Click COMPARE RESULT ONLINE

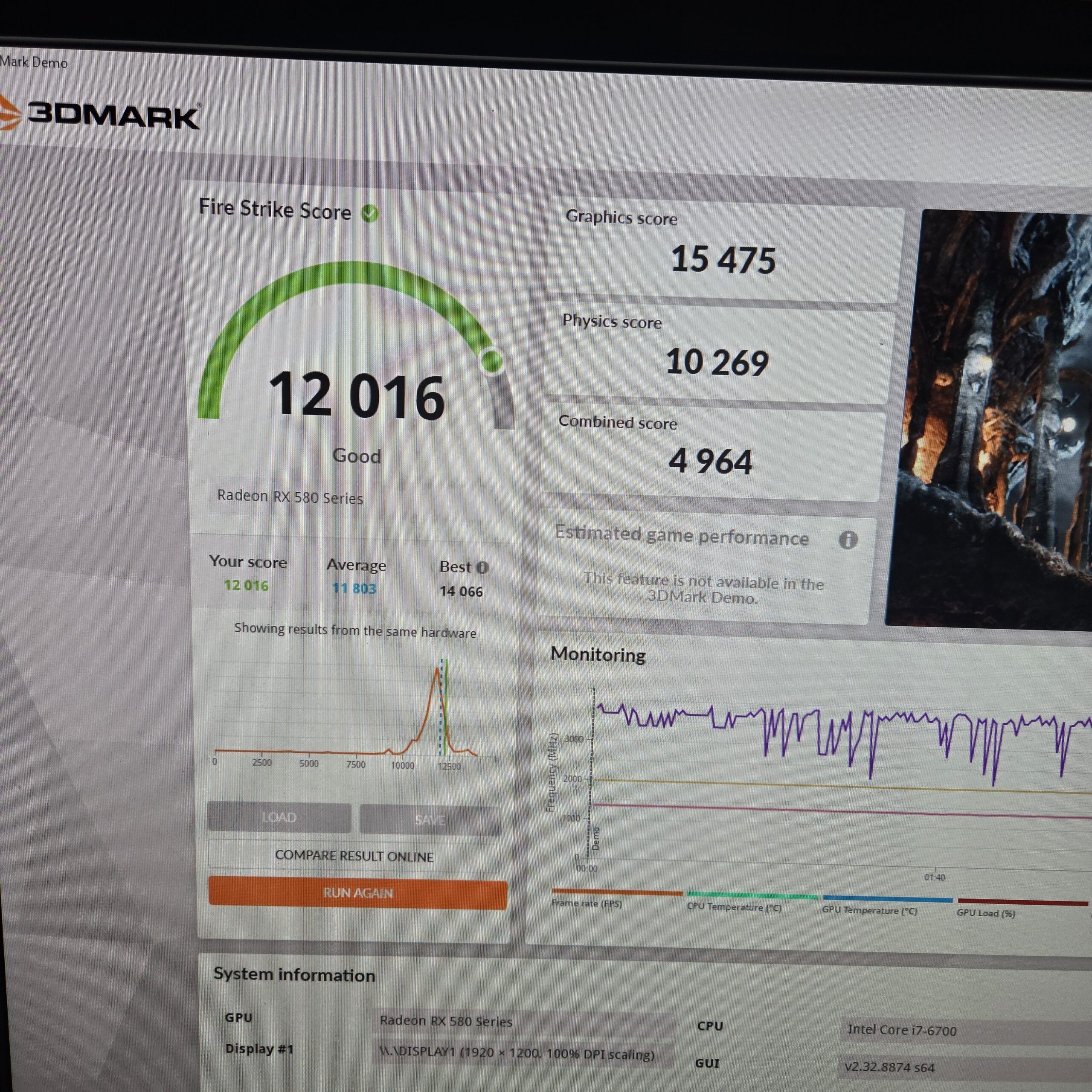354,856
